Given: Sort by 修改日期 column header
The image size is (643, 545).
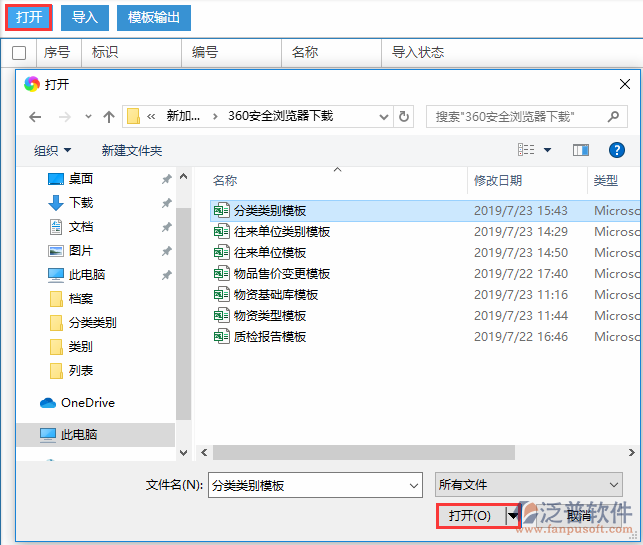Looking at the screenshot, I should pyautogui.click(x=498, y=181).
